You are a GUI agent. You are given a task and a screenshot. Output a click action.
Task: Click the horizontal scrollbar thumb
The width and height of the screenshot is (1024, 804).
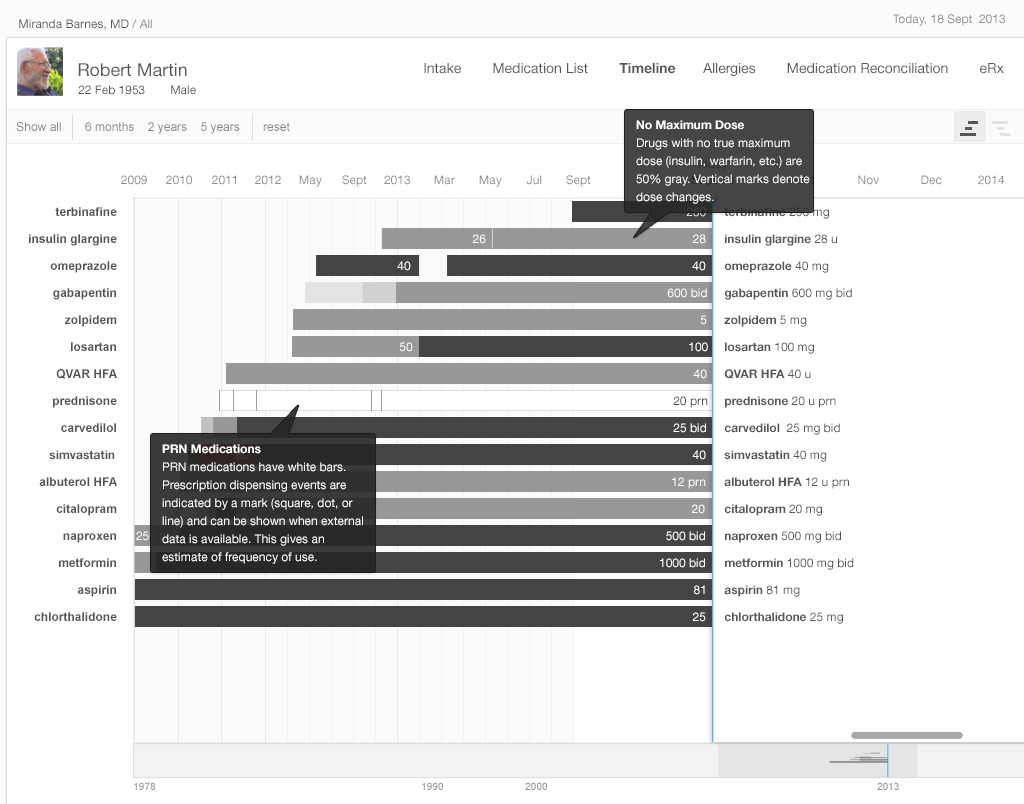point(906,735)
